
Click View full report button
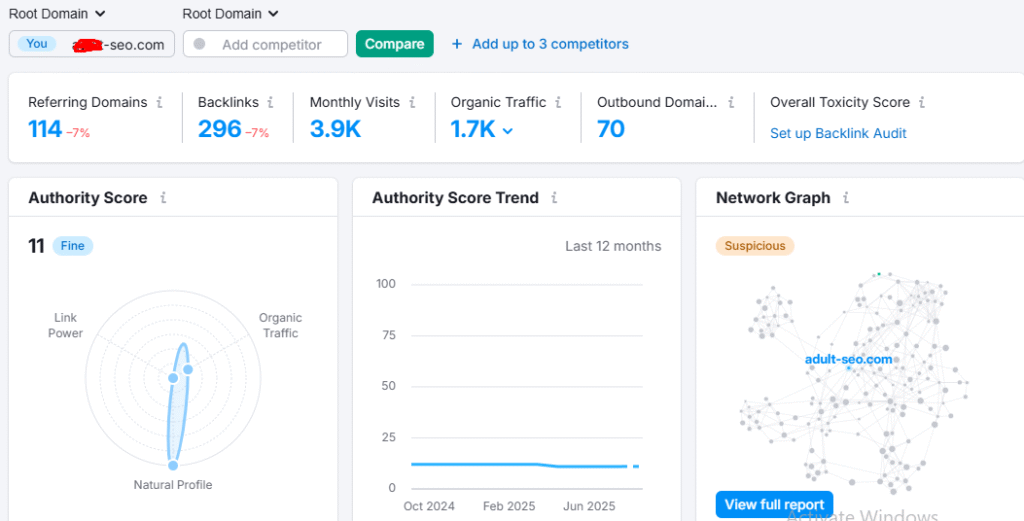[774, 504]
